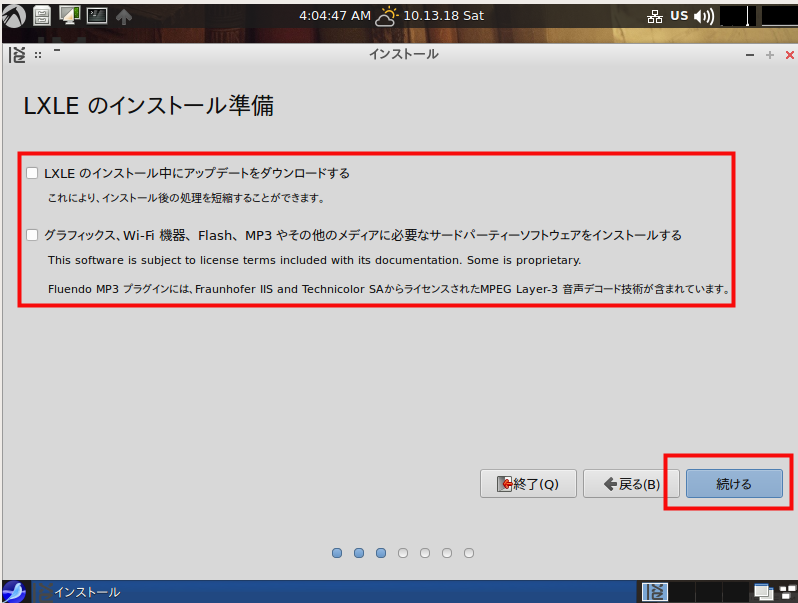Enable downloading updates while installing LXLE
The width and height of the screenshot is (798, 603).
coord(32,173)
